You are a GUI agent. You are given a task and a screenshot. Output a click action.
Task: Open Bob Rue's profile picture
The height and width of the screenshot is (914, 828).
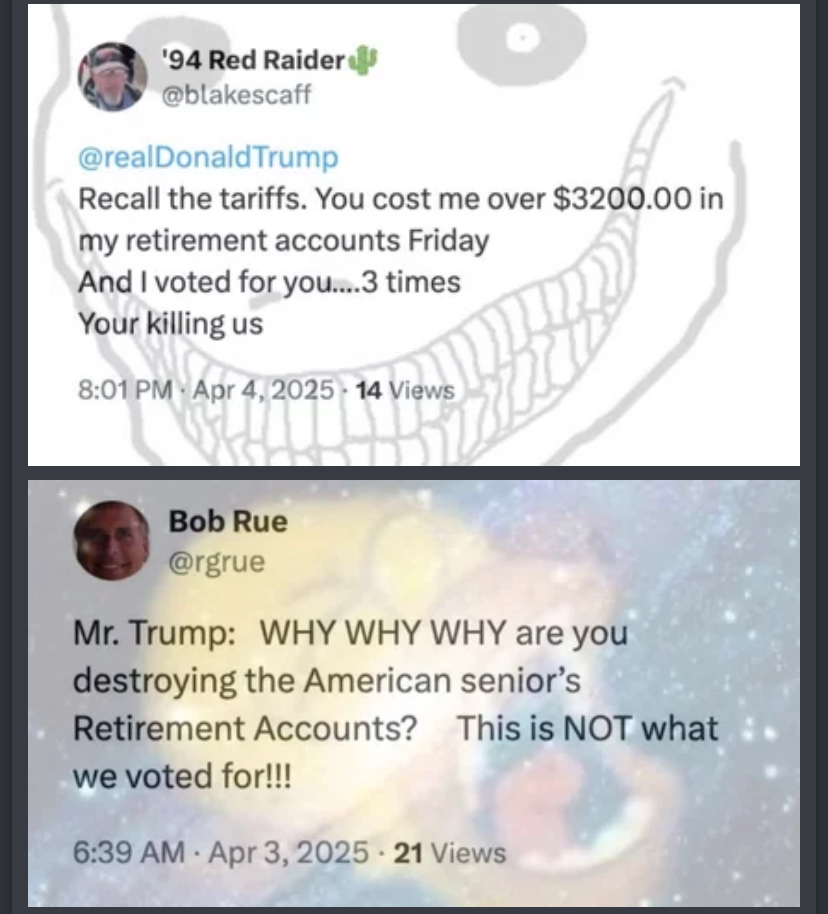(x=111, y=540)
